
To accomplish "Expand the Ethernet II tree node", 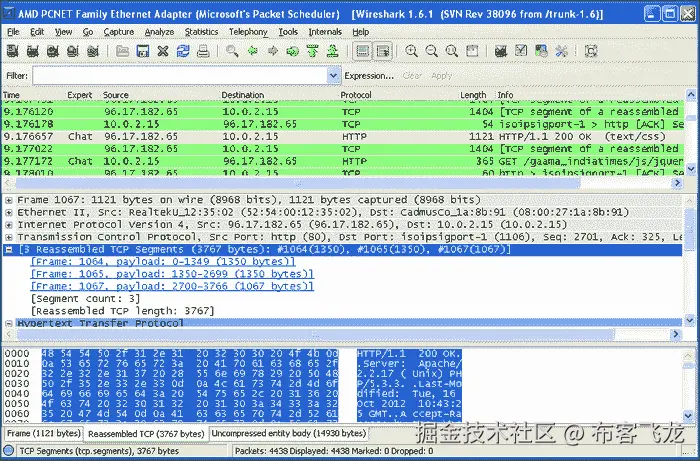I will (8, 213).
